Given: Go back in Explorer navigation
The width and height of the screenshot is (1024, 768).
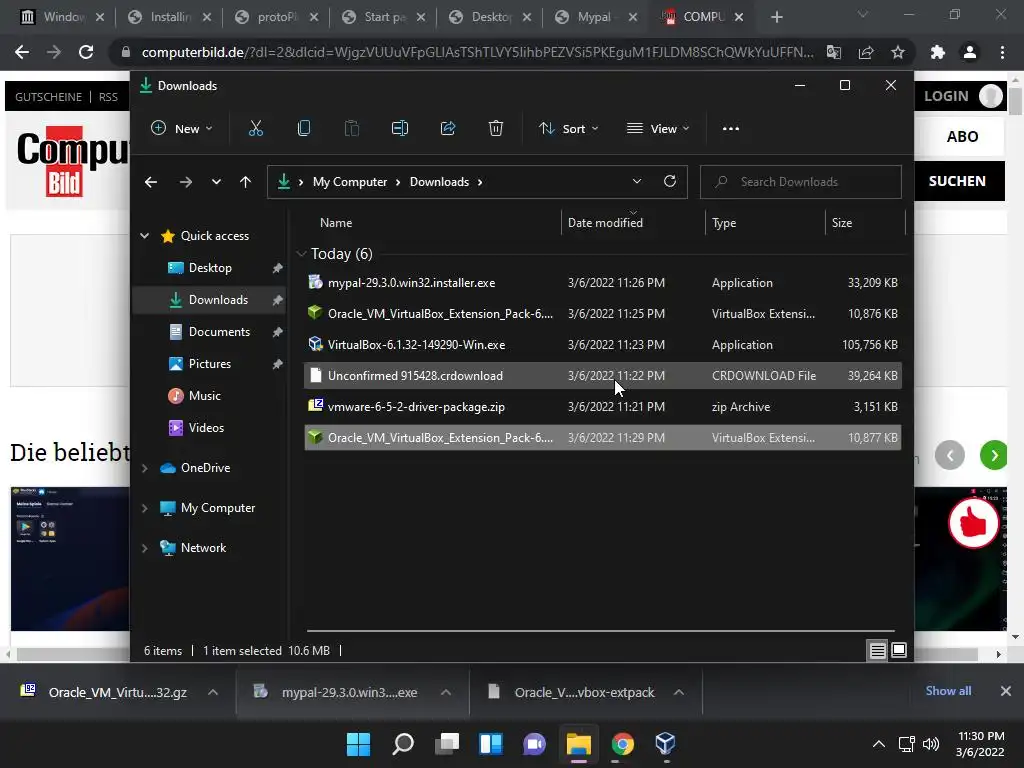Looking at the screenshot, I should click(x=151, y=182).
